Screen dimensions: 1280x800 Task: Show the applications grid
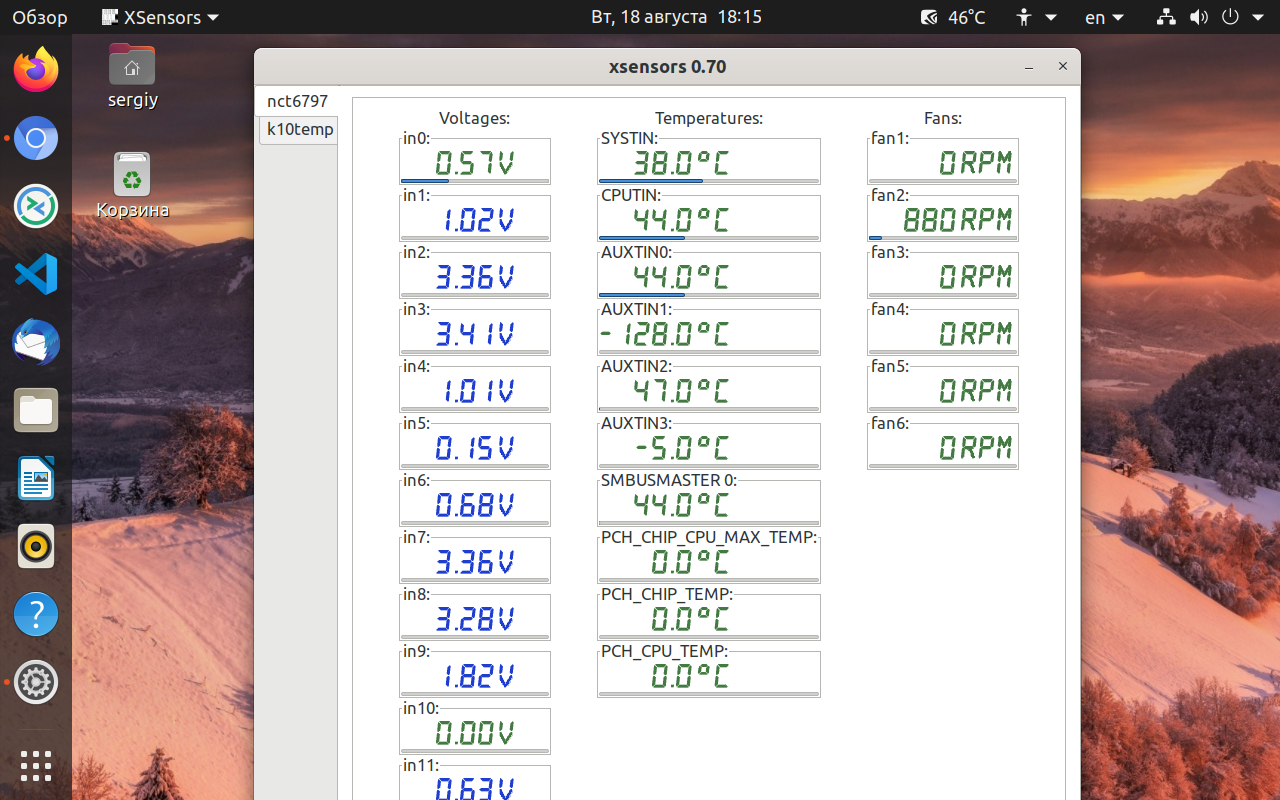pyautogui.click(x=36, y=765)
